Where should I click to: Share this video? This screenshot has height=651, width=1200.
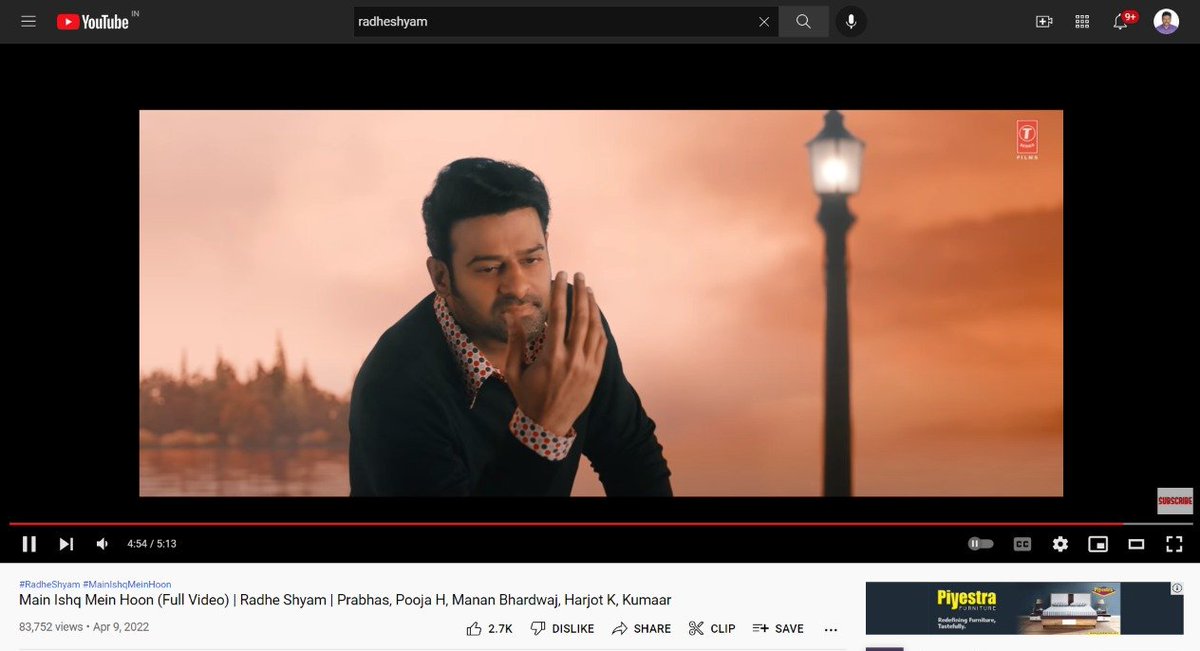click(641, 629)
